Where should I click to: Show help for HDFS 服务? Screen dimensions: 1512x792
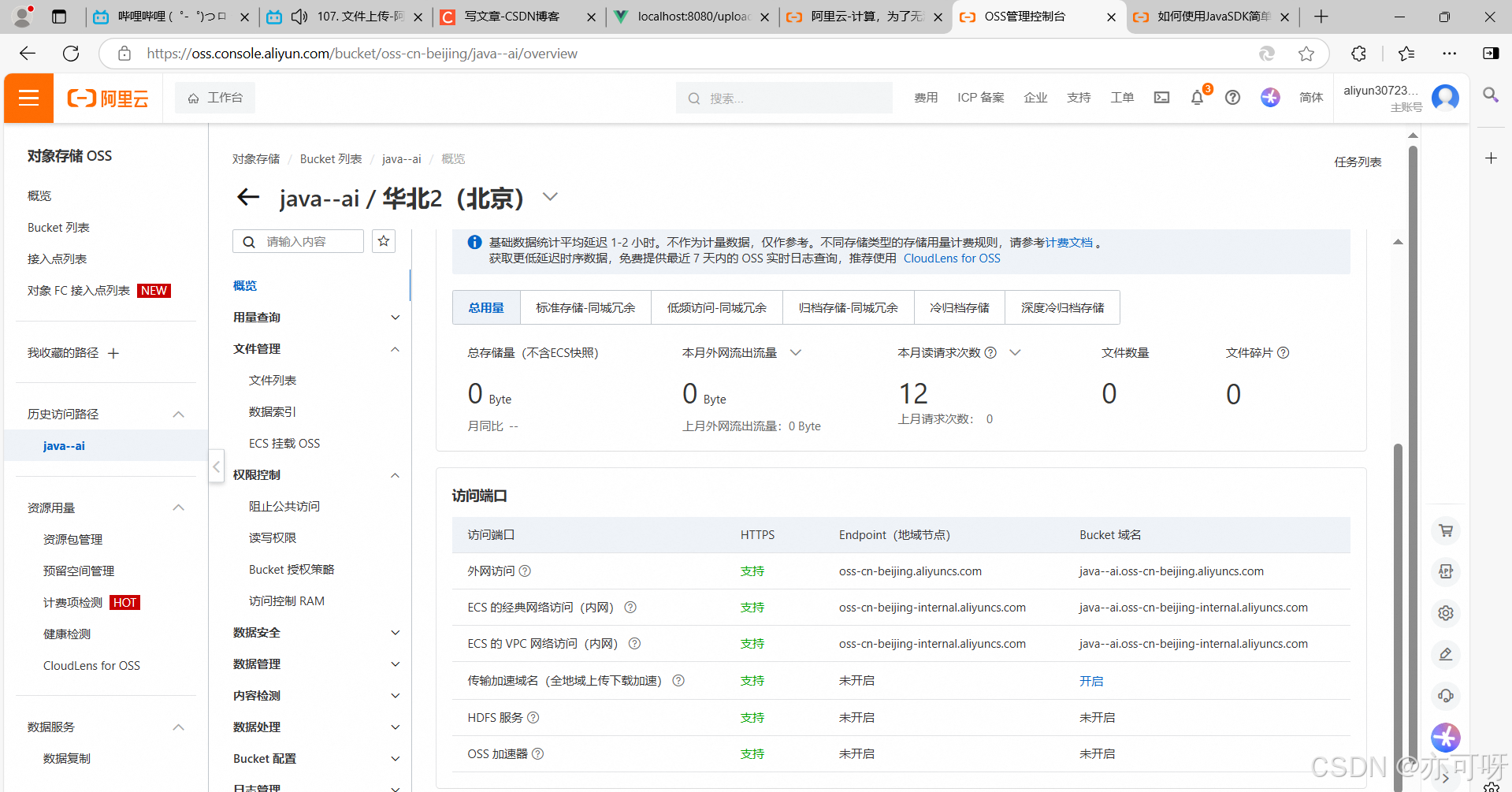click(x=533, y=717)
